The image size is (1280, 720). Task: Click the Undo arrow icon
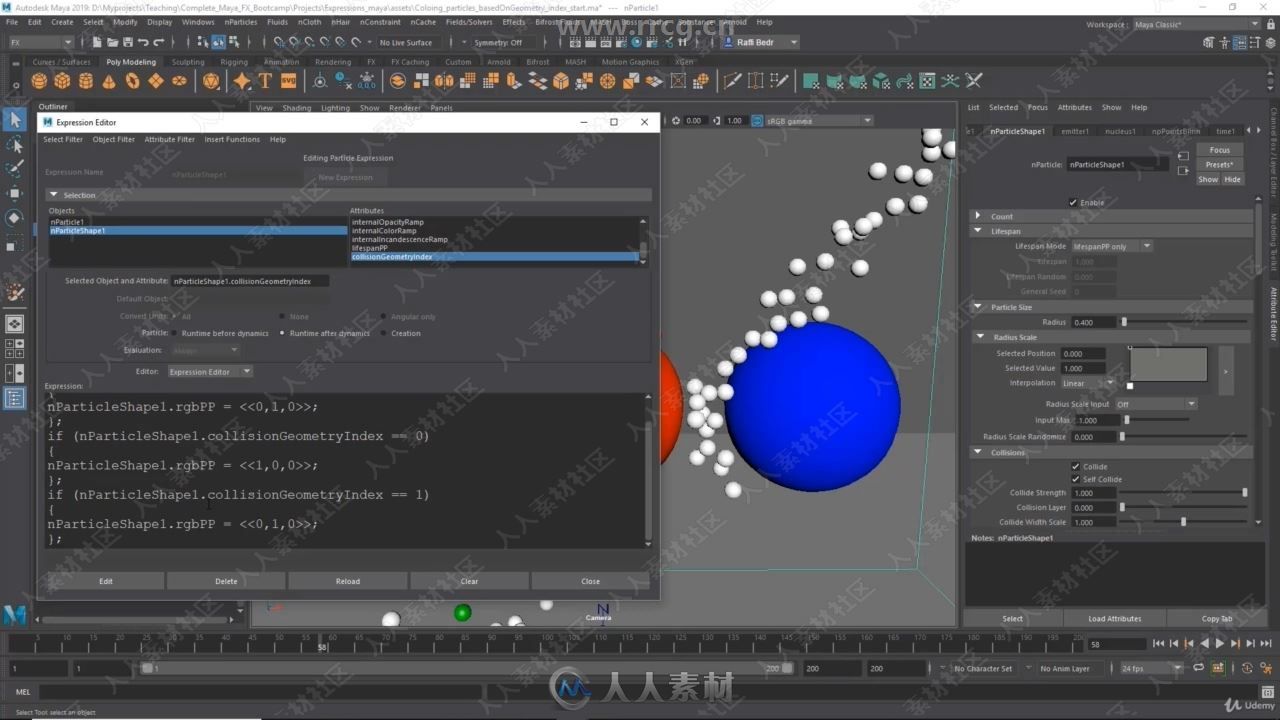pyautogui.click(x=143, y=42)
